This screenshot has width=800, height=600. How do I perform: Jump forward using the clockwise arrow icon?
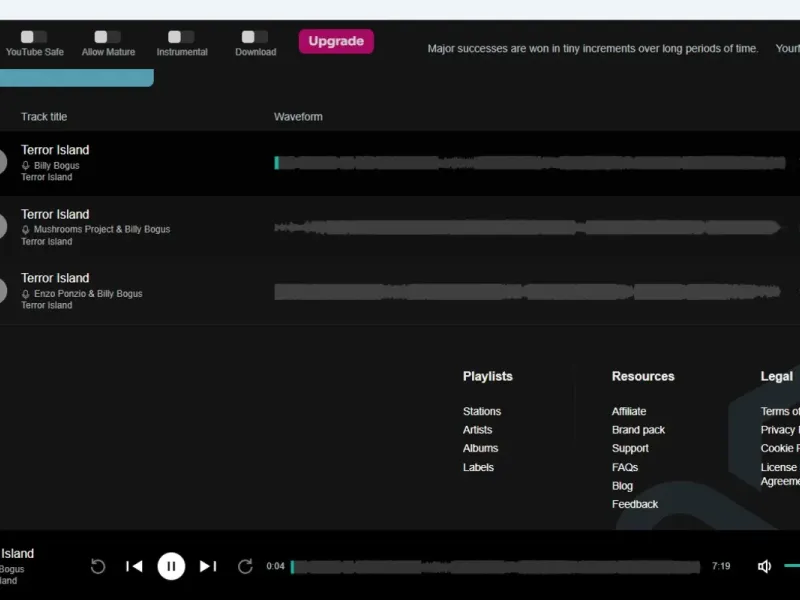(245, 566)
